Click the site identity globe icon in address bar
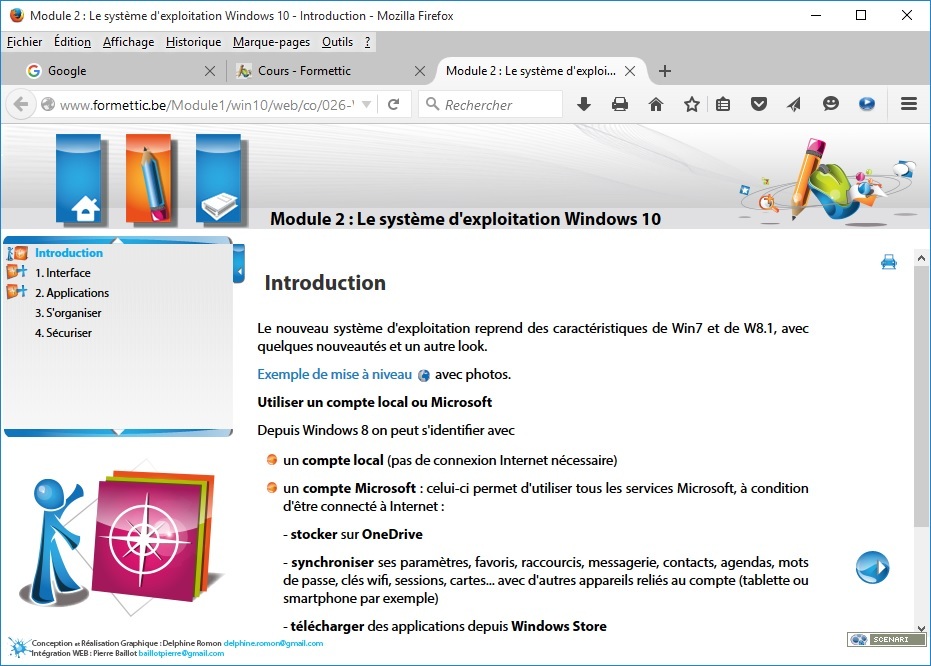Image resolution: width=931 pixels, height=666 pixels. point(48,104)
